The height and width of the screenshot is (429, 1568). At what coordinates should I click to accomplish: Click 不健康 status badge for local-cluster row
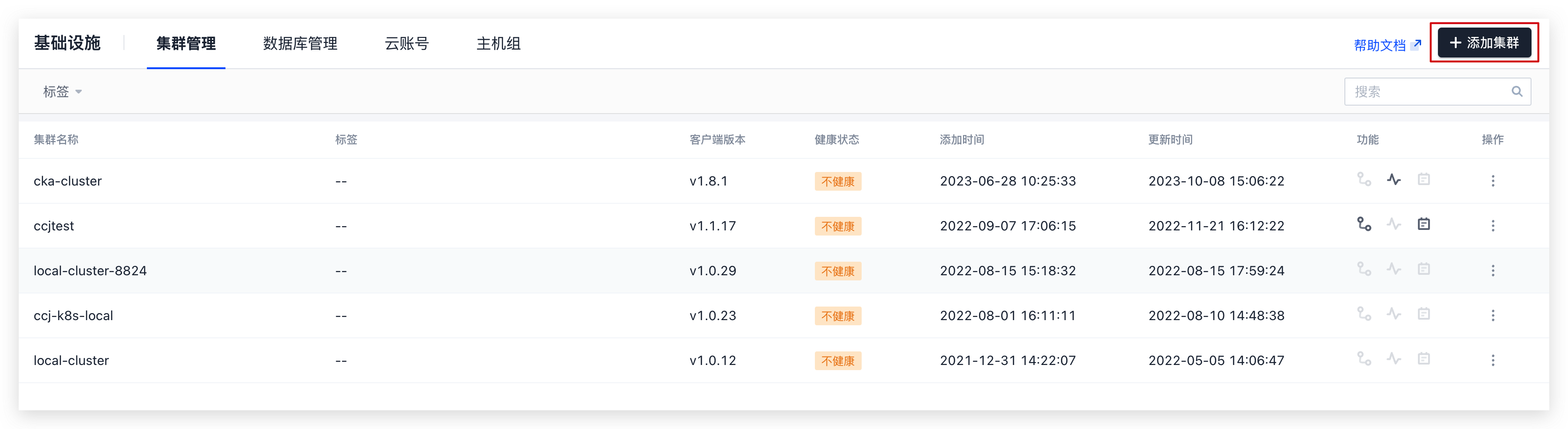coord(838,361)
